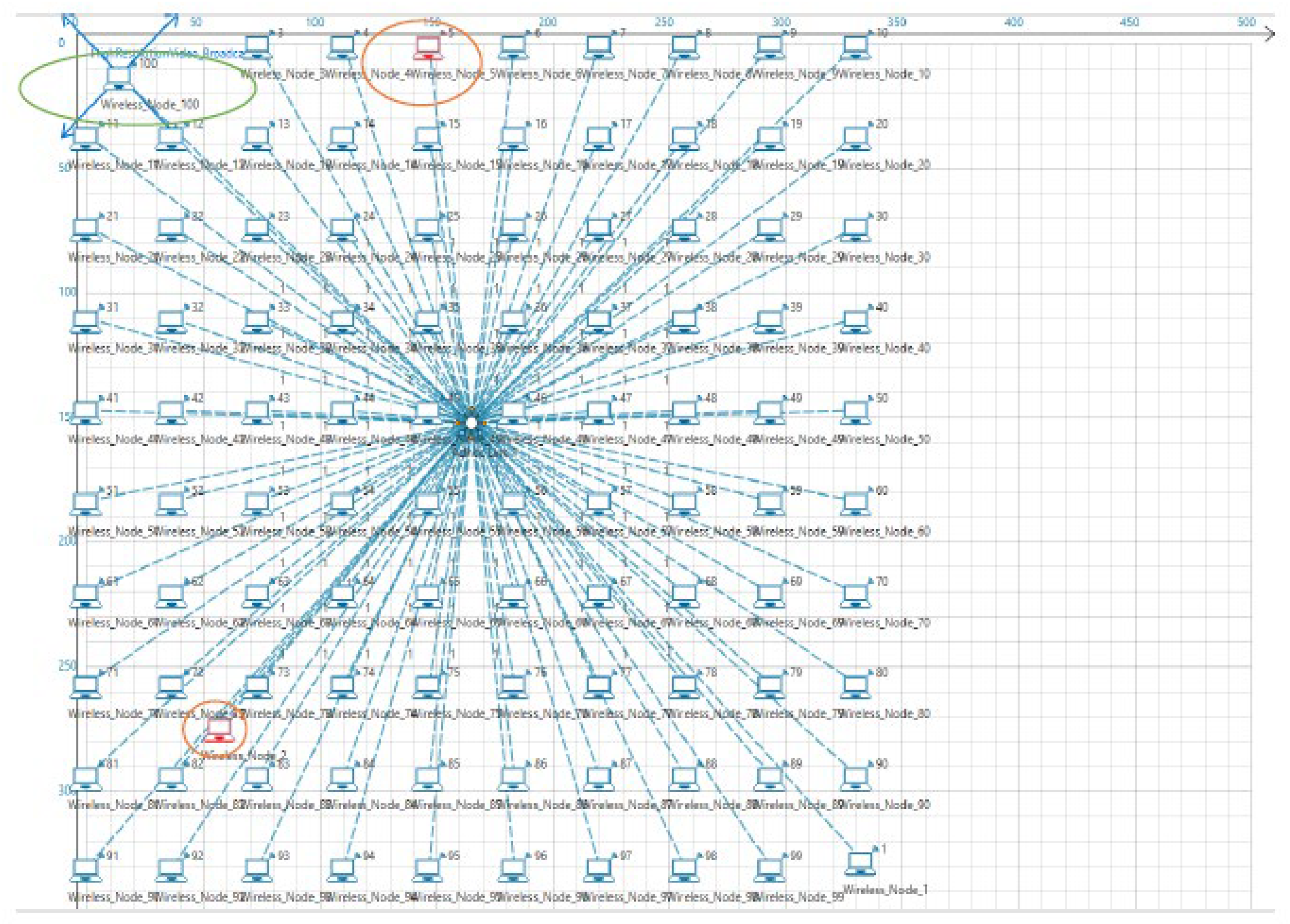Click the white central access point hub
Image resolution: width=1290 pixels, height=924 pixels.
pos(471,423)
